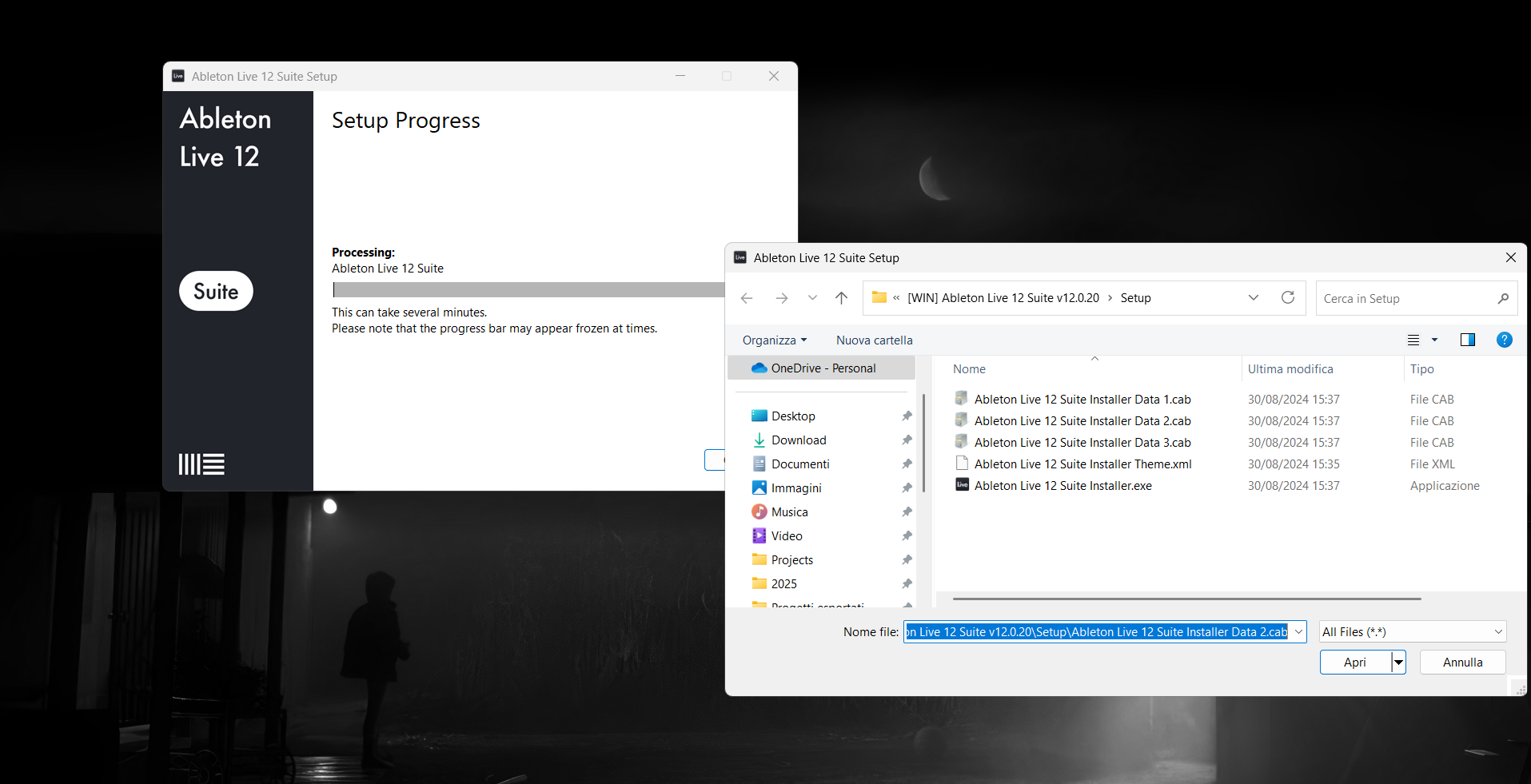Click the Back arrow in file dialog
Screen dimensions: 1531x784
coord(747,298)
